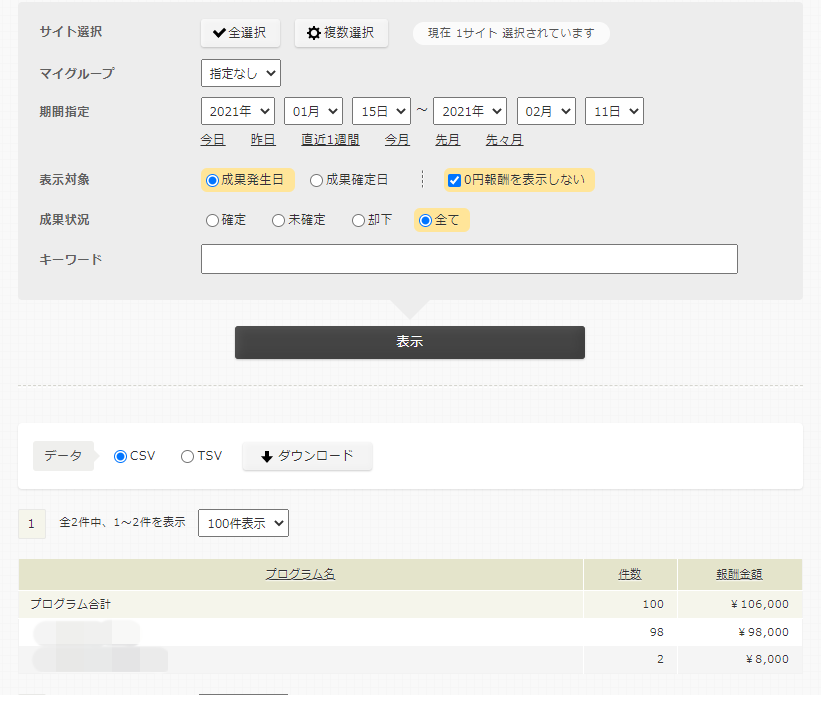This screenshot has height=708, width=821.
Task: Sort by 報酬金額 column header
Action: pyautogui.click(x=739, y=574)
